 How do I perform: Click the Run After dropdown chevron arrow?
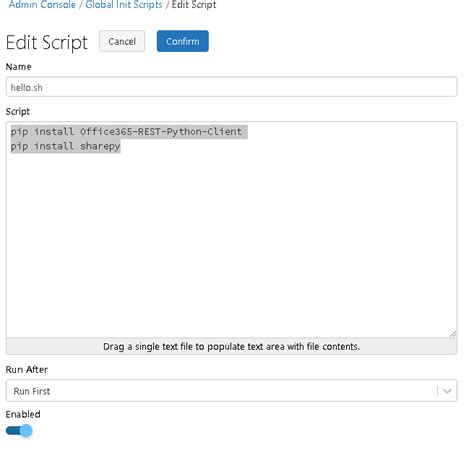[x=447, y=391]
